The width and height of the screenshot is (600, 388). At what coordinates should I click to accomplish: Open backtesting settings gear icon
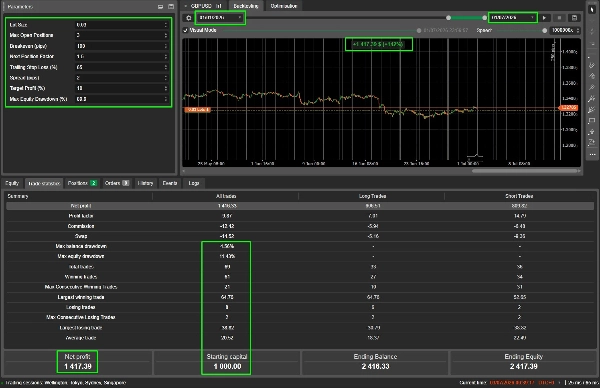(188, 18)
